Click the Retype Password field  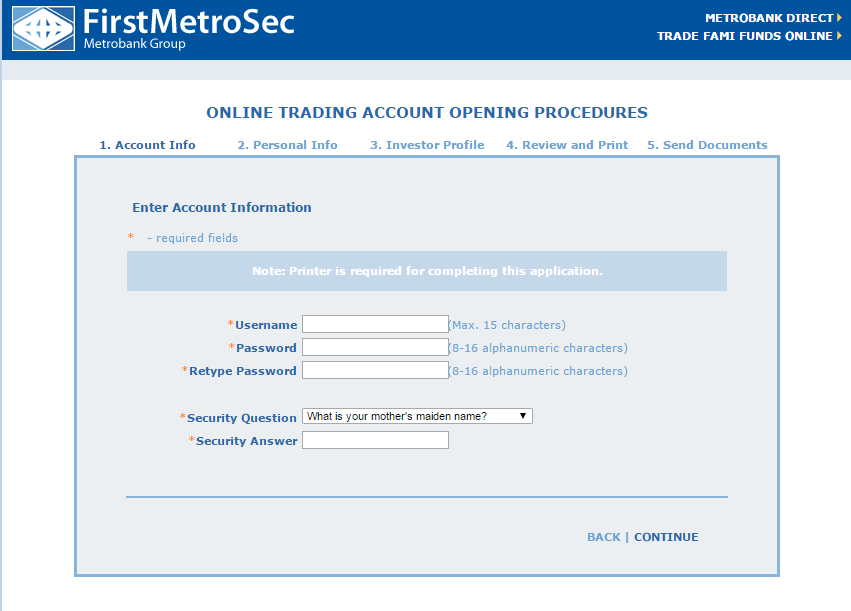(375, 370)
